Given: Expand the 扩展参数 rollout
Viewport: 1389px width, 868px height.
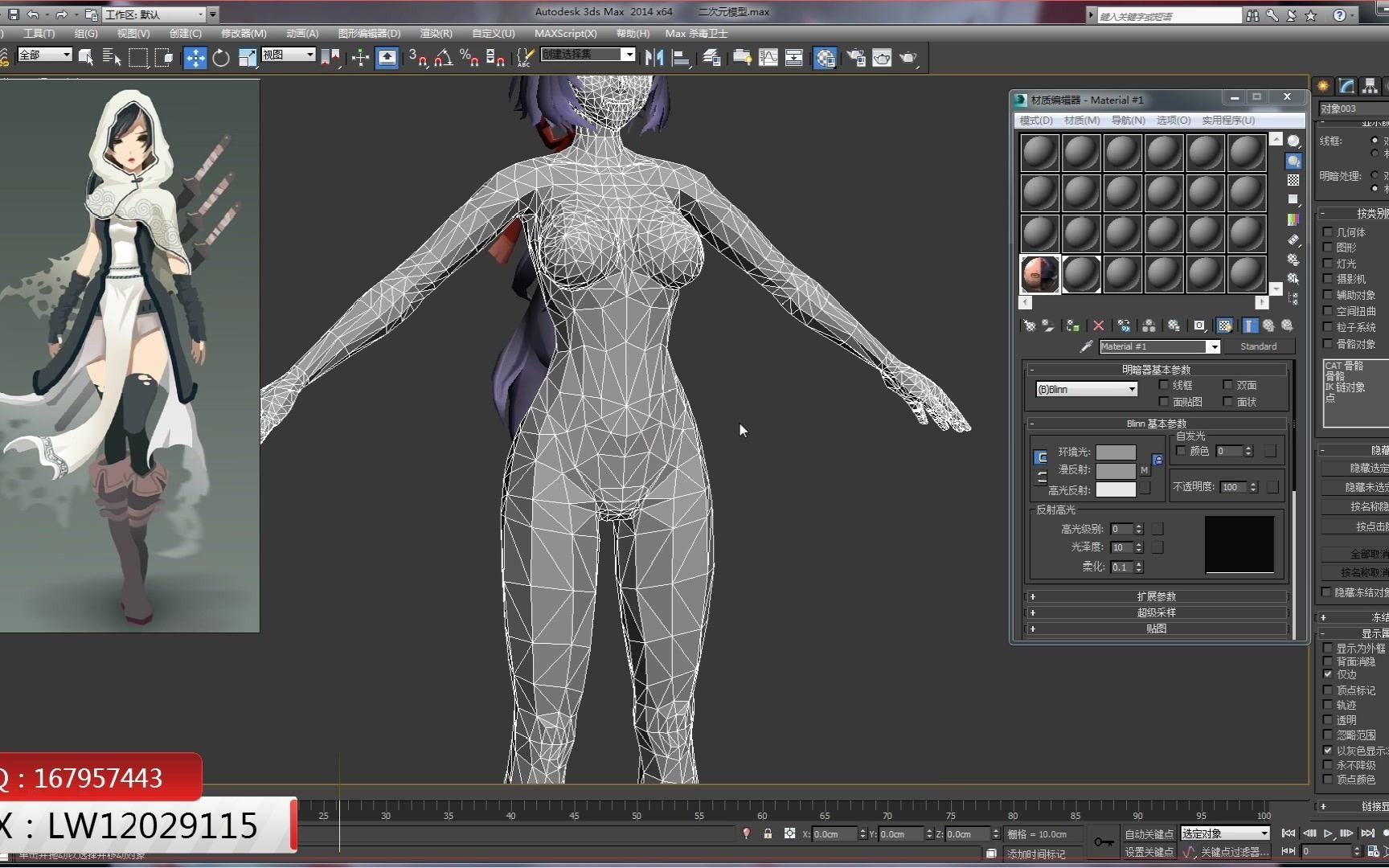Looking at the screenshot, I should click(1157, 596).
